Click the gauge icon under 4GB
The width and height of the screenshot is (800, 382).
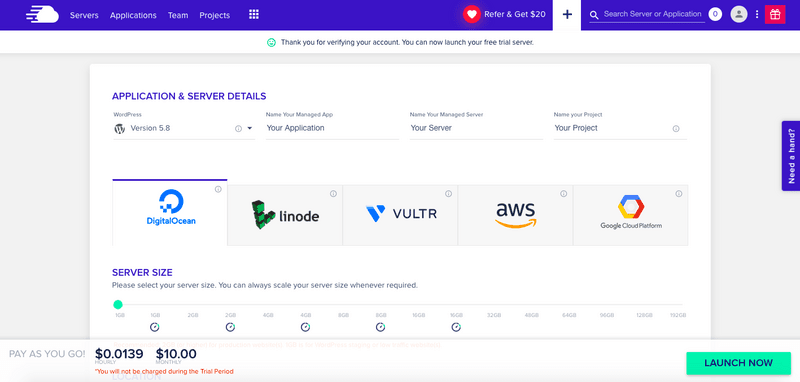(x=306, y=327)
